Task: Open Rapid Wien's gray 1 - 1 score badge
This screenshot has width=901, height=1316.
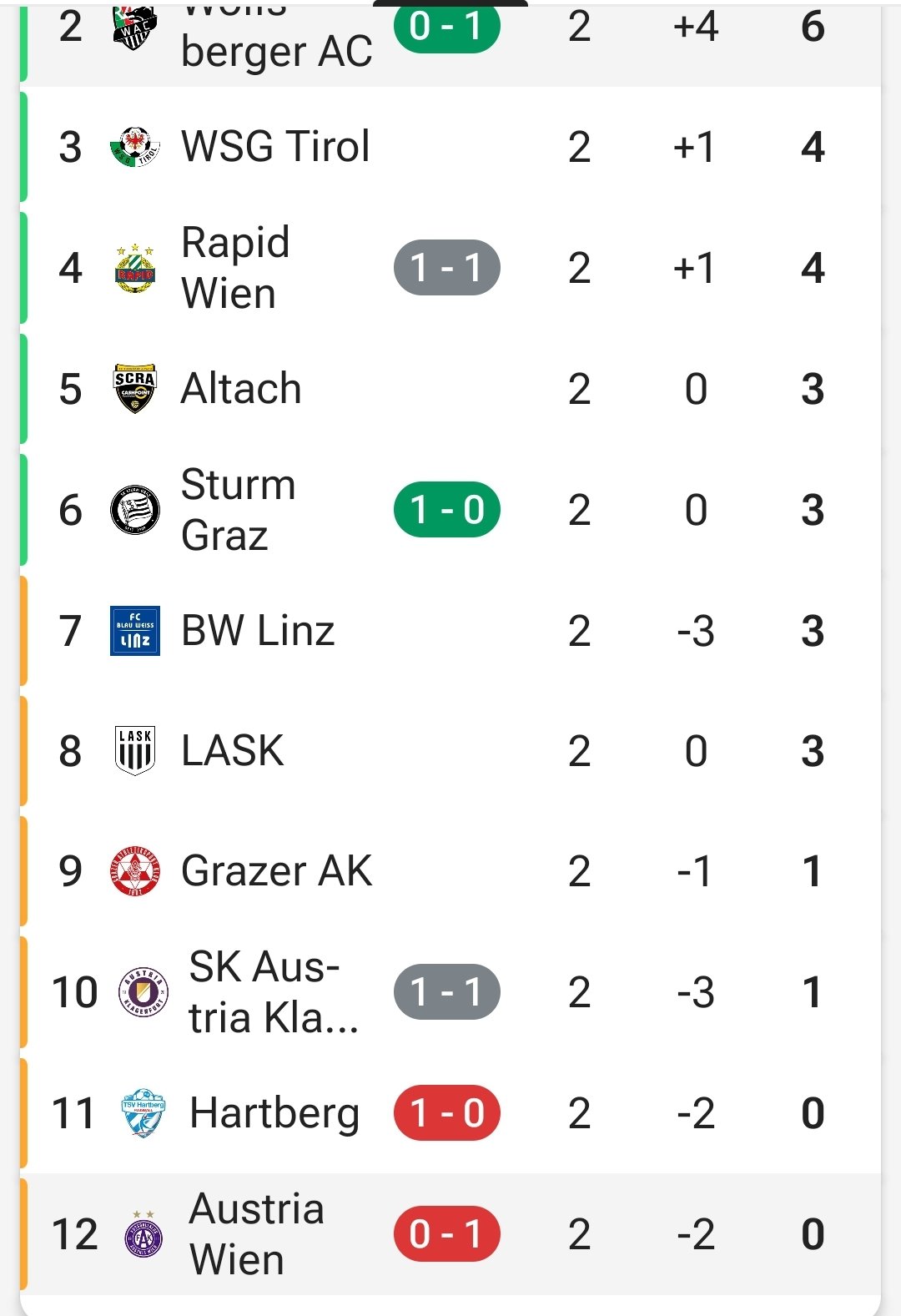Action: click(x=447, y=268)
